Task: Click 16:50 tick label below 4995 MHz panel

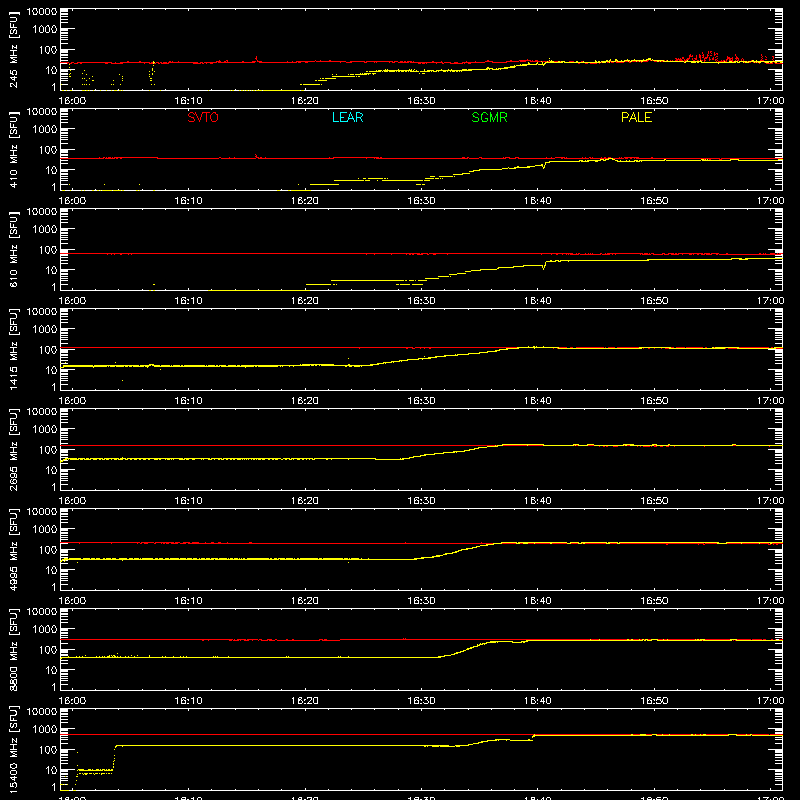Action: tap(654, 601)
